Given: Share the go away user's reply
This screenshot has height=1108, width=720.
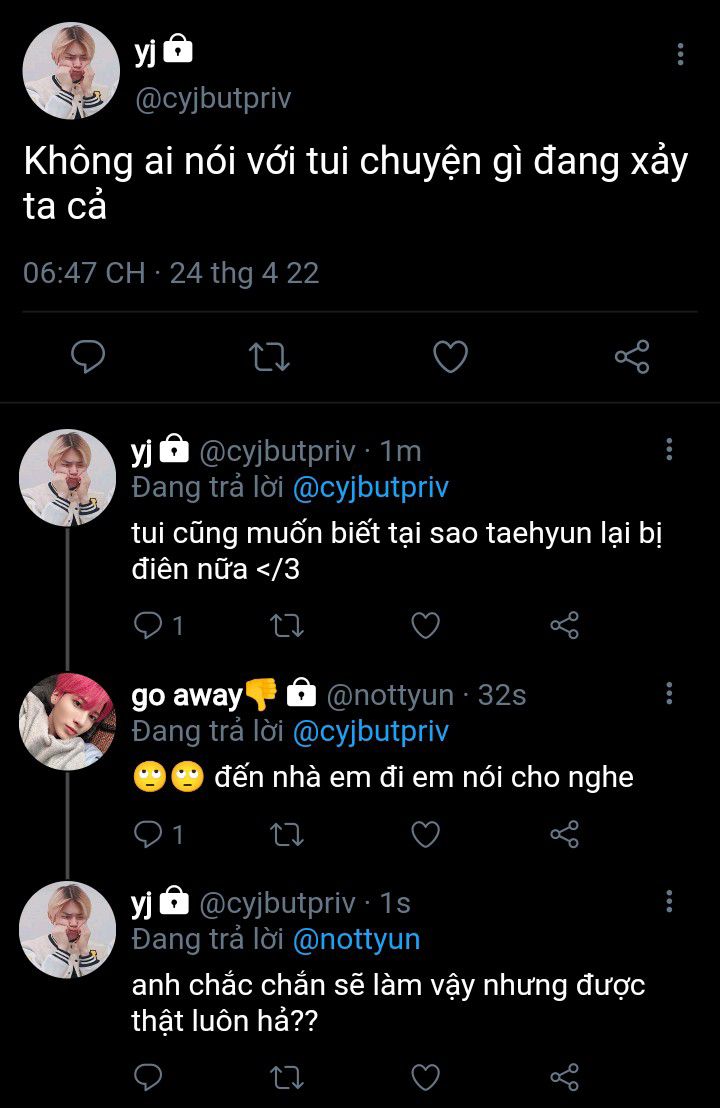Looking at the screenshot, I should 565,834.
